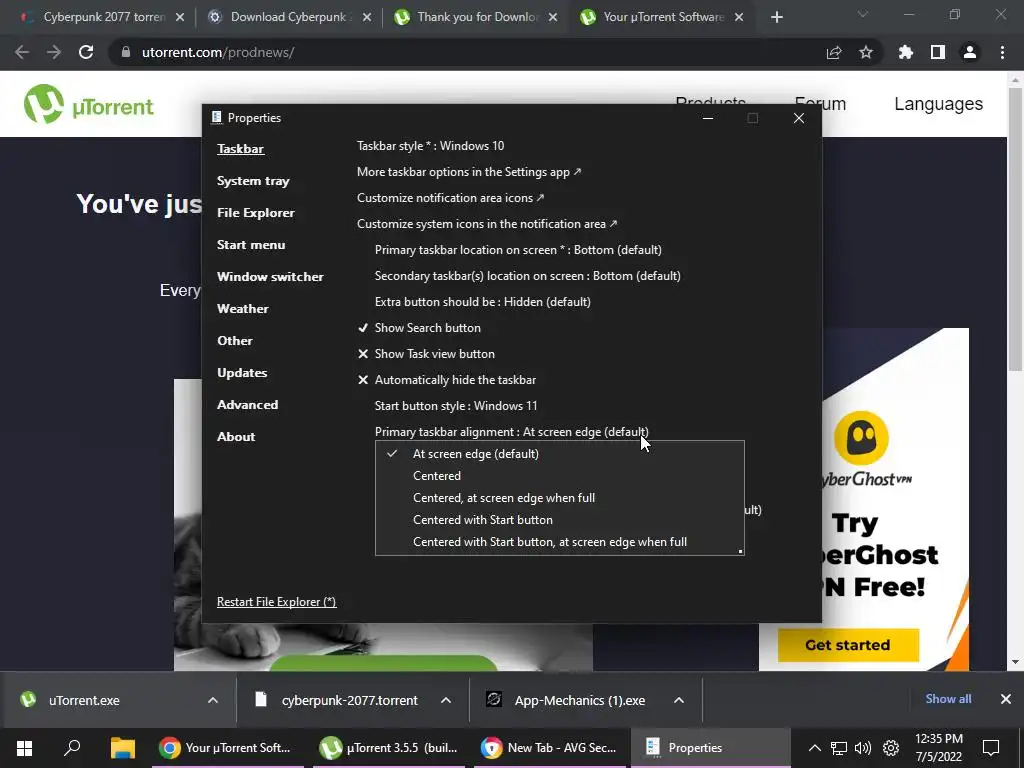Close the Cyberpunk 2077 torrent tab

tap(180, 18)
